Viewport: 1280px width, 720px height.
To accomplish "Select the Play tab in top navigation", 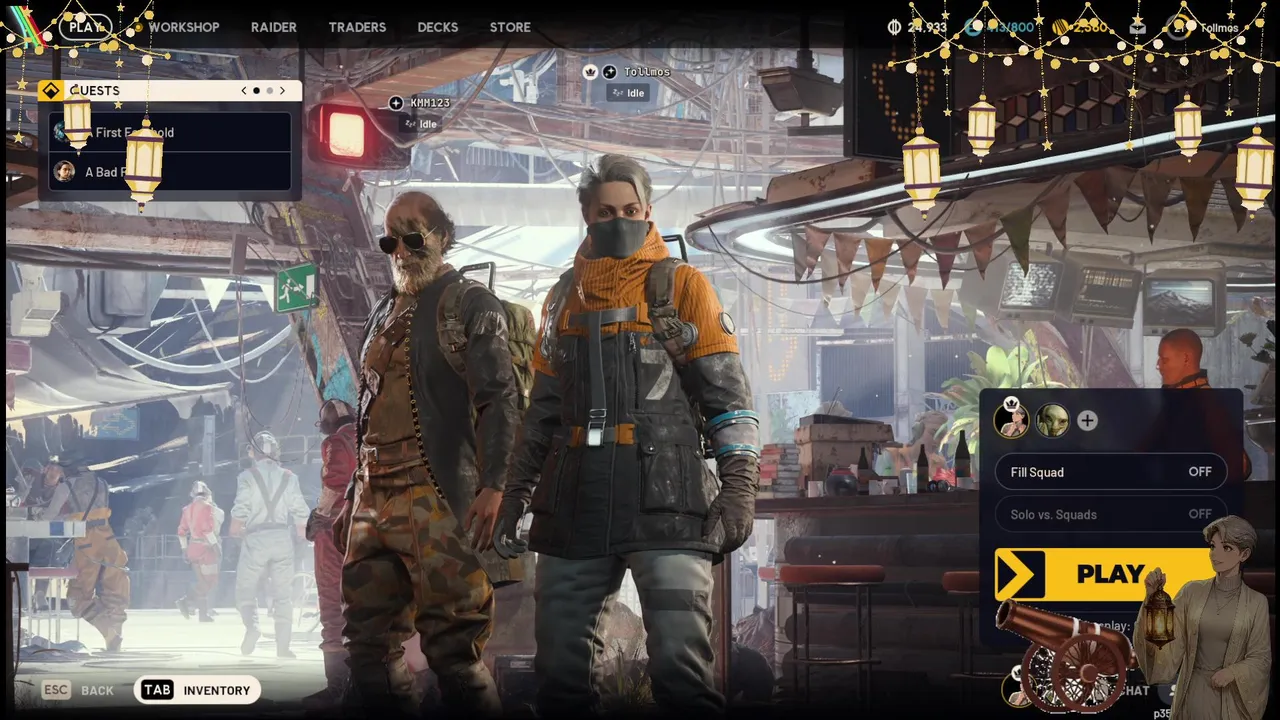I will coord(86,27).
